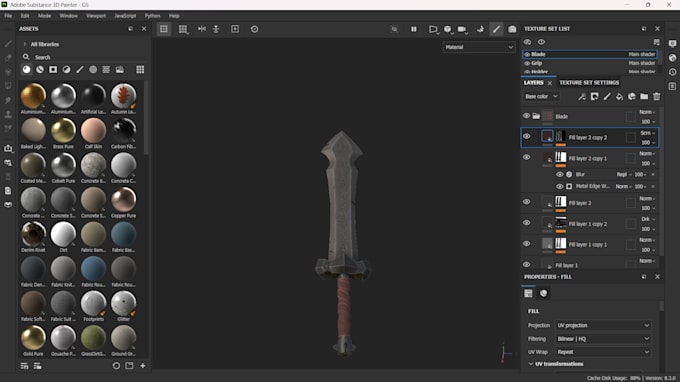This screenshot has height=382, width=680.
Task: Open the Base color channel dropdown
Action: click(x=541, y=96)
